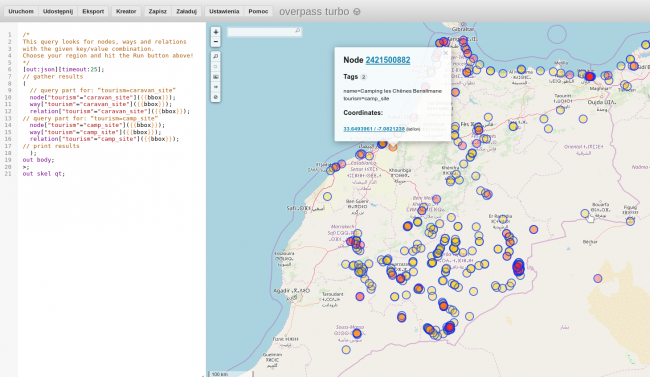Click the relation camp_site query line

click(104, 139)
